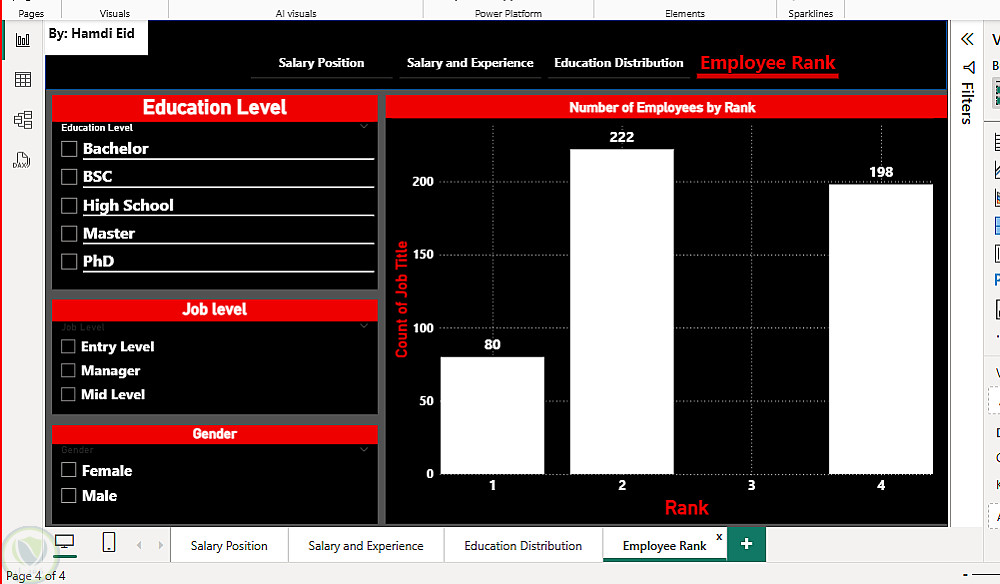Check the Bachelor education checkbox

click(69, 149)
